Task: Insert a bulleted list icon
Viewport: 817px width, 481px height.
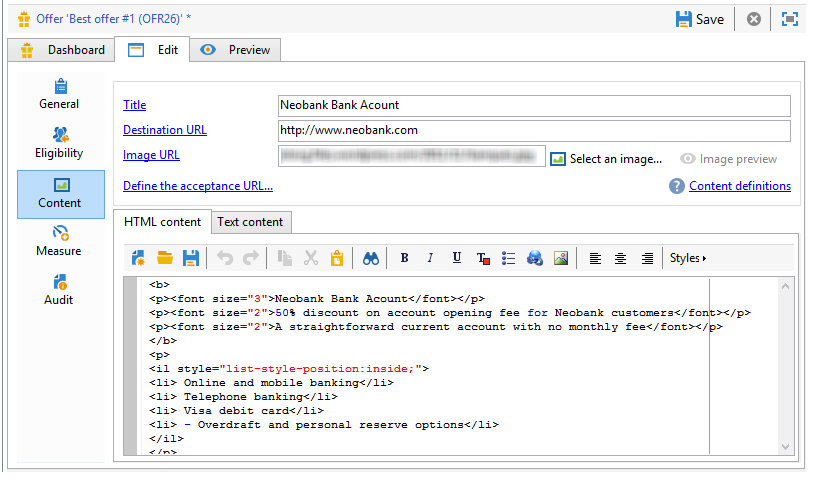Action: click(x=509, y=258)
